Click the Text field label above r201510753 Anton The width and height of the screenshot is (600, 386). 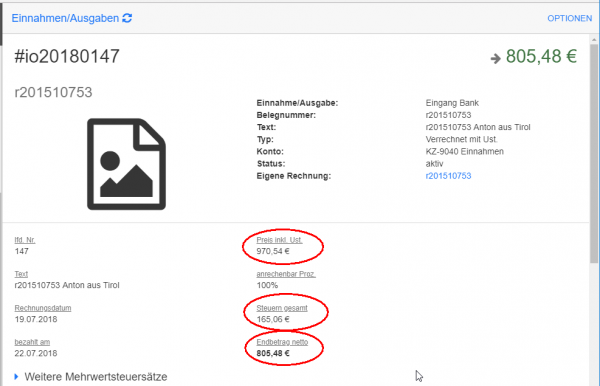pyautogui.click(x=21, y=274)
